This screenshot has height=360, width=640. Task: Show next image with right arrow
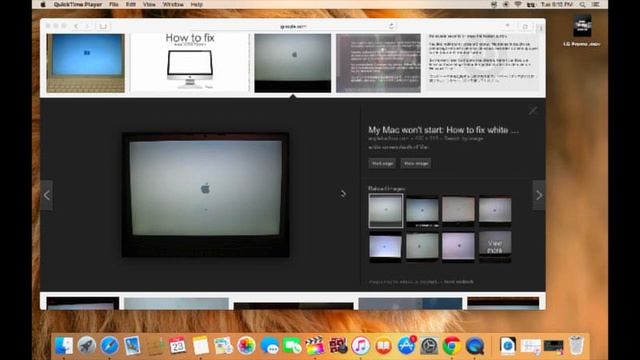click(x=539, y=195)
